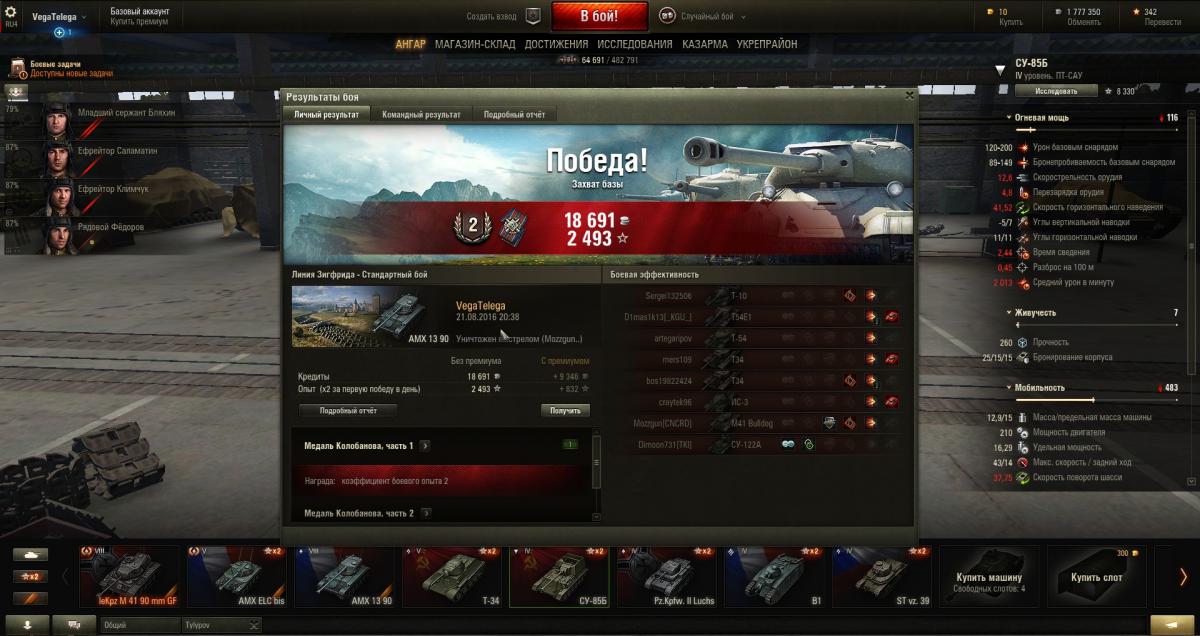Toggle the tank type carousel filter
1200x636 pixels.
pos(30,554)
